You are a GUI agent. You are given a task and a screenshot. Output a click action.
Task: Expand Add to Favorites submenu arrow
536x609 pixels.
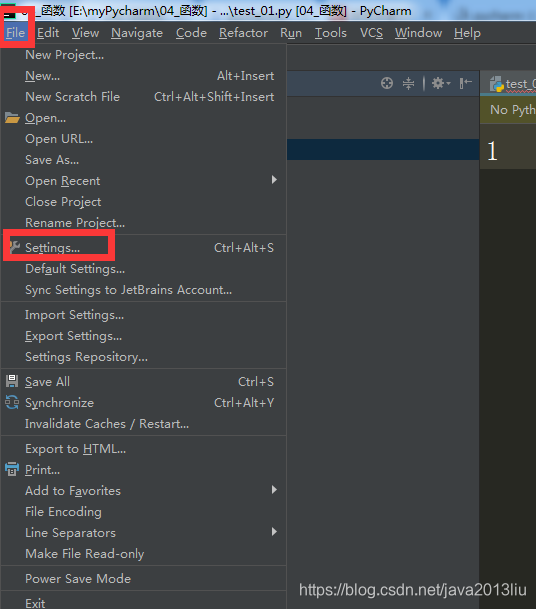274,490
